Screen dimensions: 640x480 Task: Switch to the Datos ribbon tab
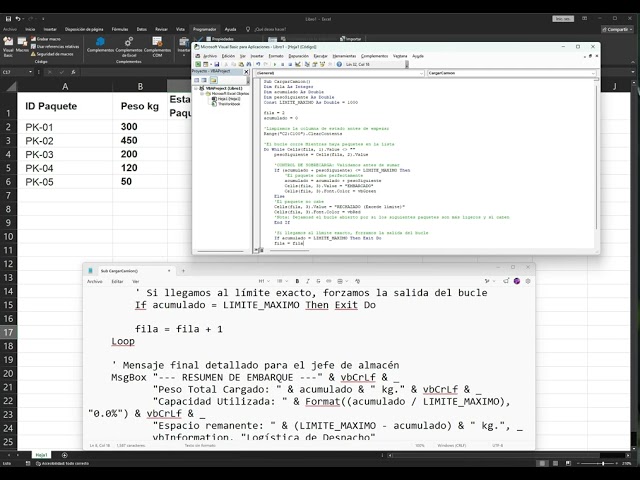point(142,29)
